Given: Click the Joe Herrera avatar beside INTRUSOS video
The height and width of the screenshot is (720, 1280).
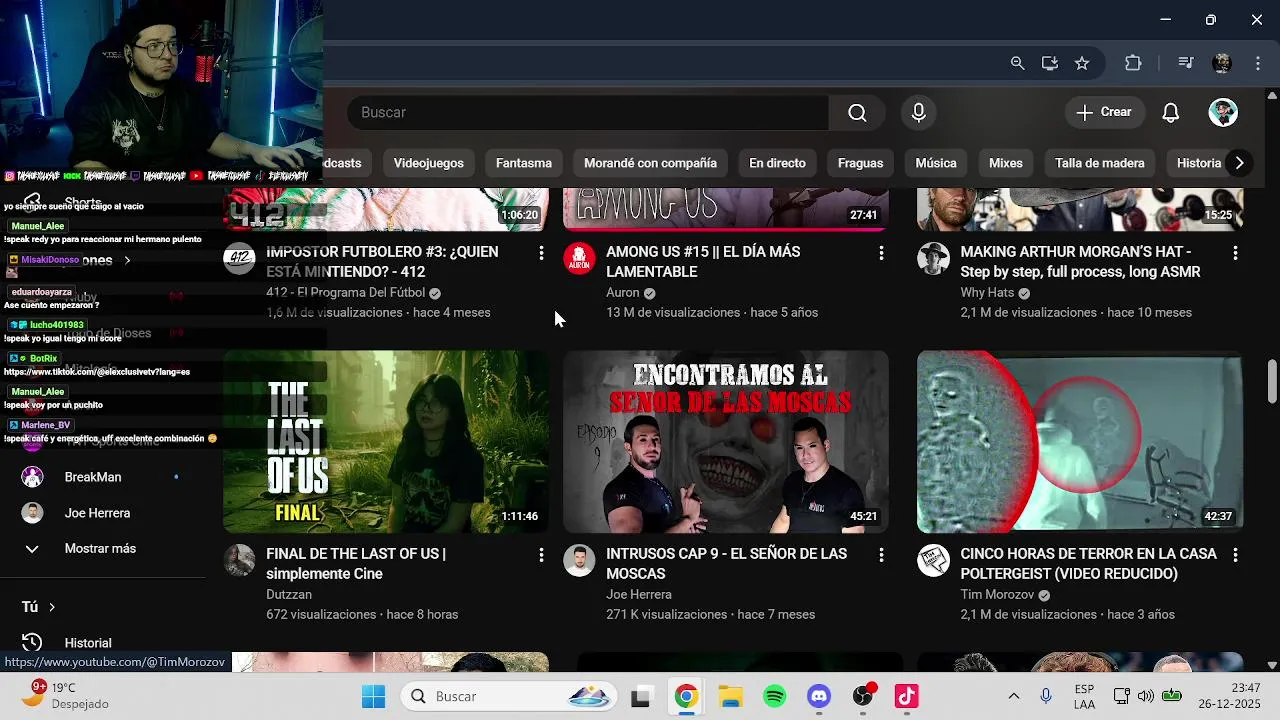Looking at the screenshot, I should (579, 560).
